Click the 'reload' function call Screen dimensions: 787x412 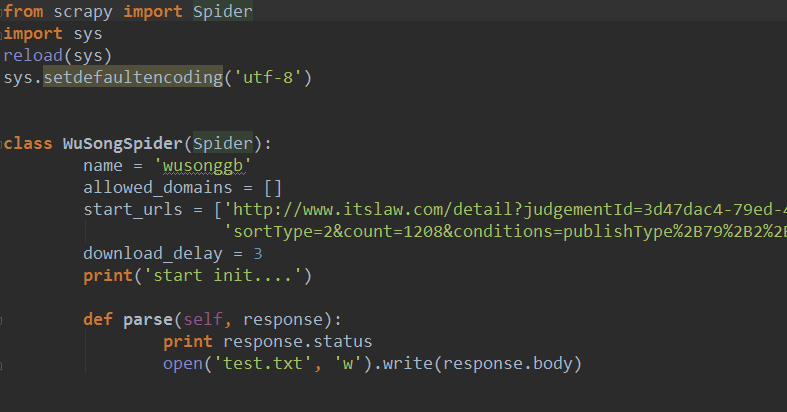point(33,55)
